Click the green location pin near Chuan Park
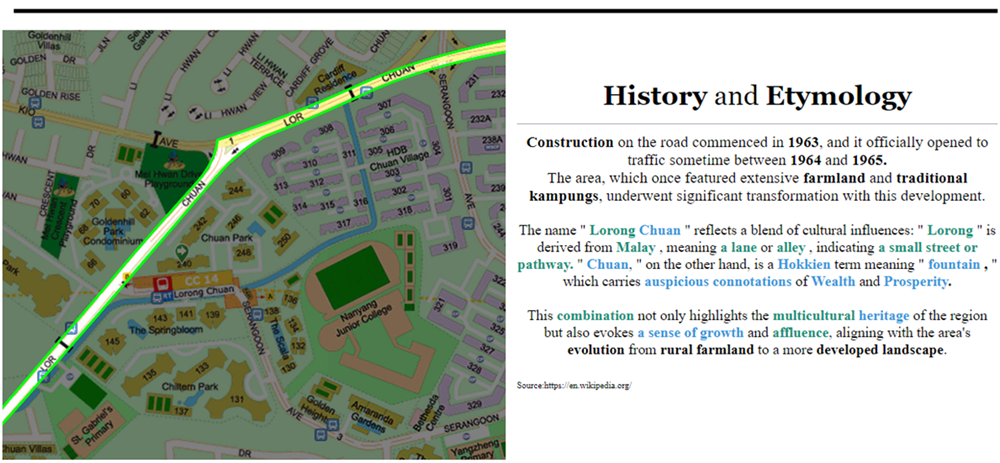The height and width of the screenshot is (463, 1000). tap(181, 251)
